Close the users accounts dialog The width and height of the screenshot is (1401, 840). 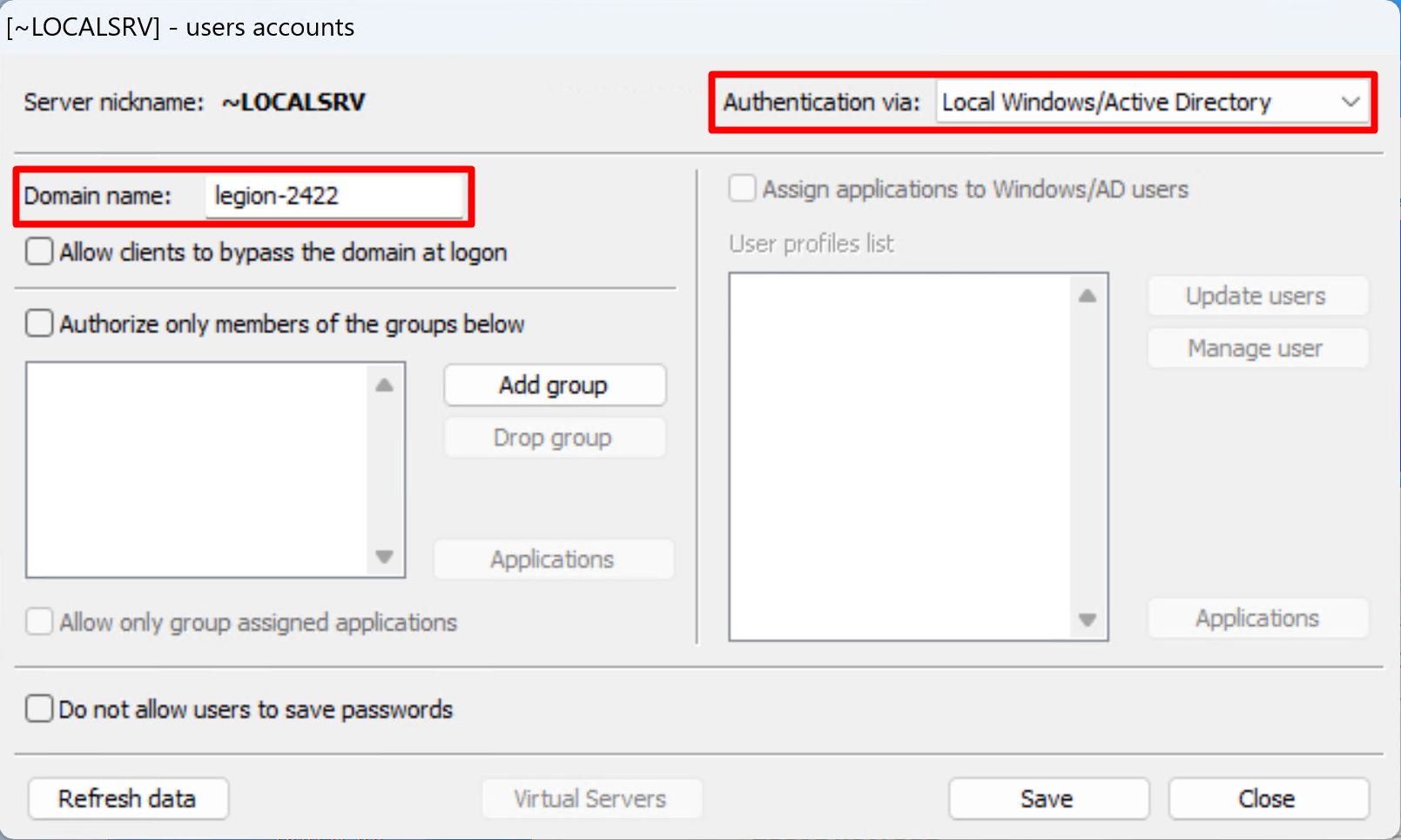[1267, 799]
